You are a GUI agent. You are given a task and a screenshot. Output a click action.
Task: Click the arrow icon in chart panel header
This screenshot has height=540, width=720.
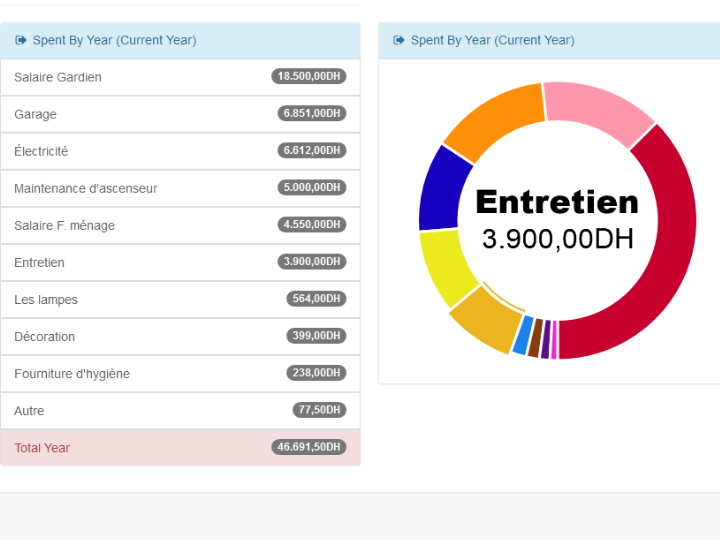399,41
